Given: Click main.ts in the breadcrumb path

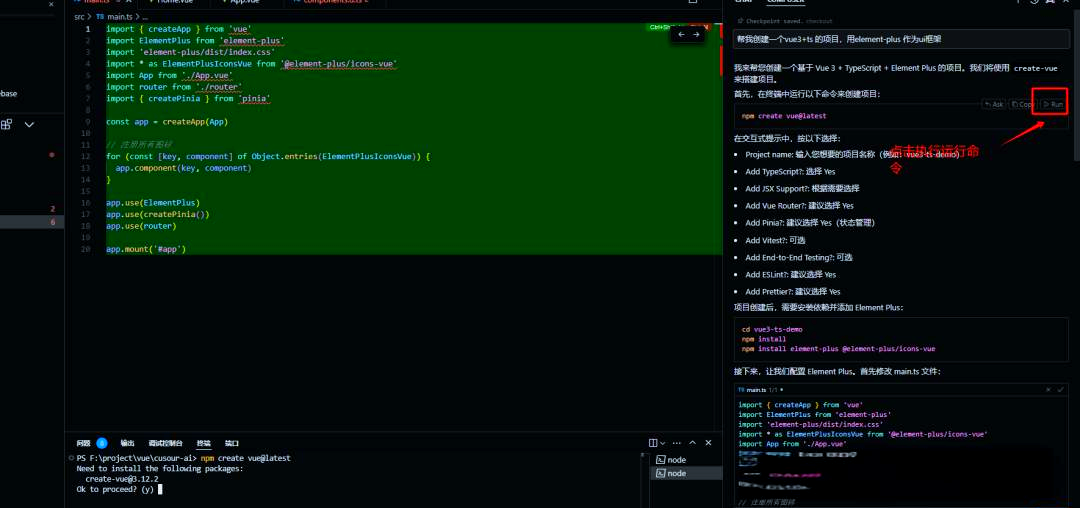Looking at the screenshot, I should click(x=119, y=17).
